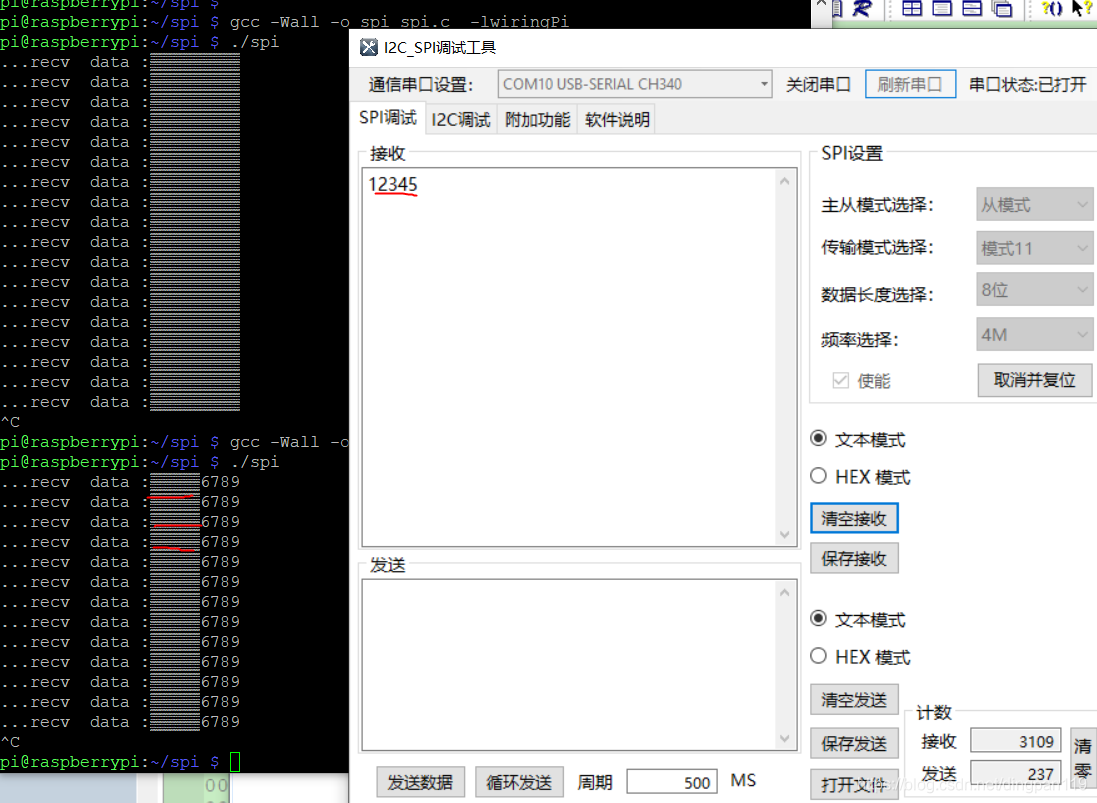1097x803 pixels.
Task: Switch to the I2C调试 tab
Action: [x=460, y=117]
